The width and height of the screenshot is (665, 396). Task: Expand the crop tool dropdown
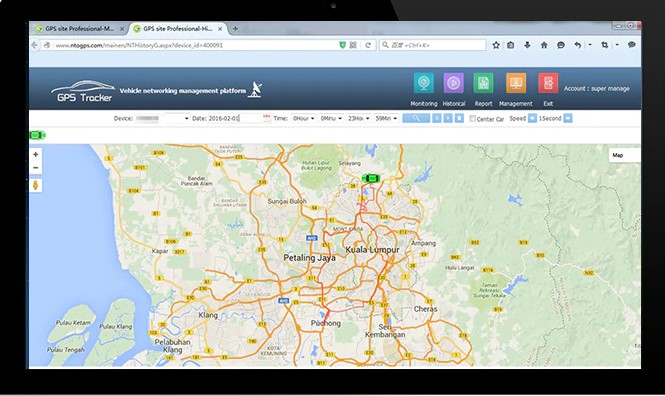(617, 45)
